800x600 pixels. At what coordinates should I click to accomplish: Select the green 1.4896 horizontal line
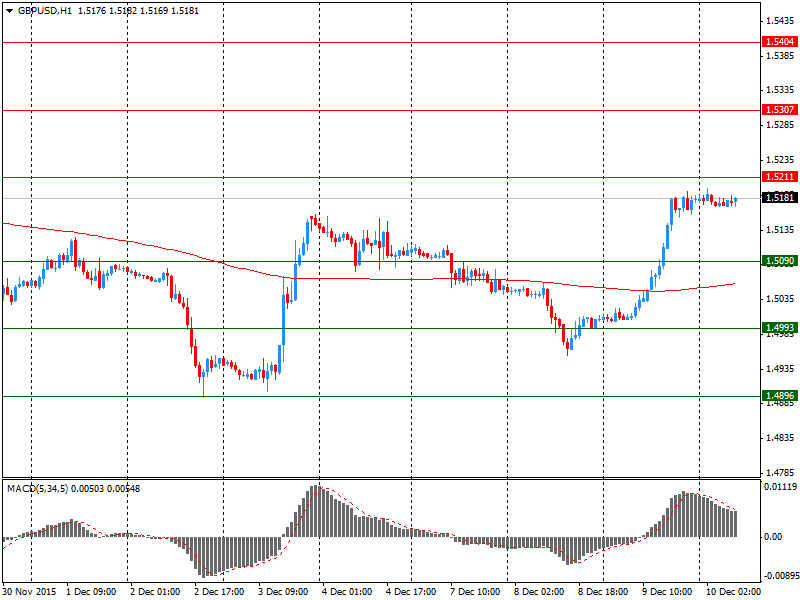click(x=381, y=396)
